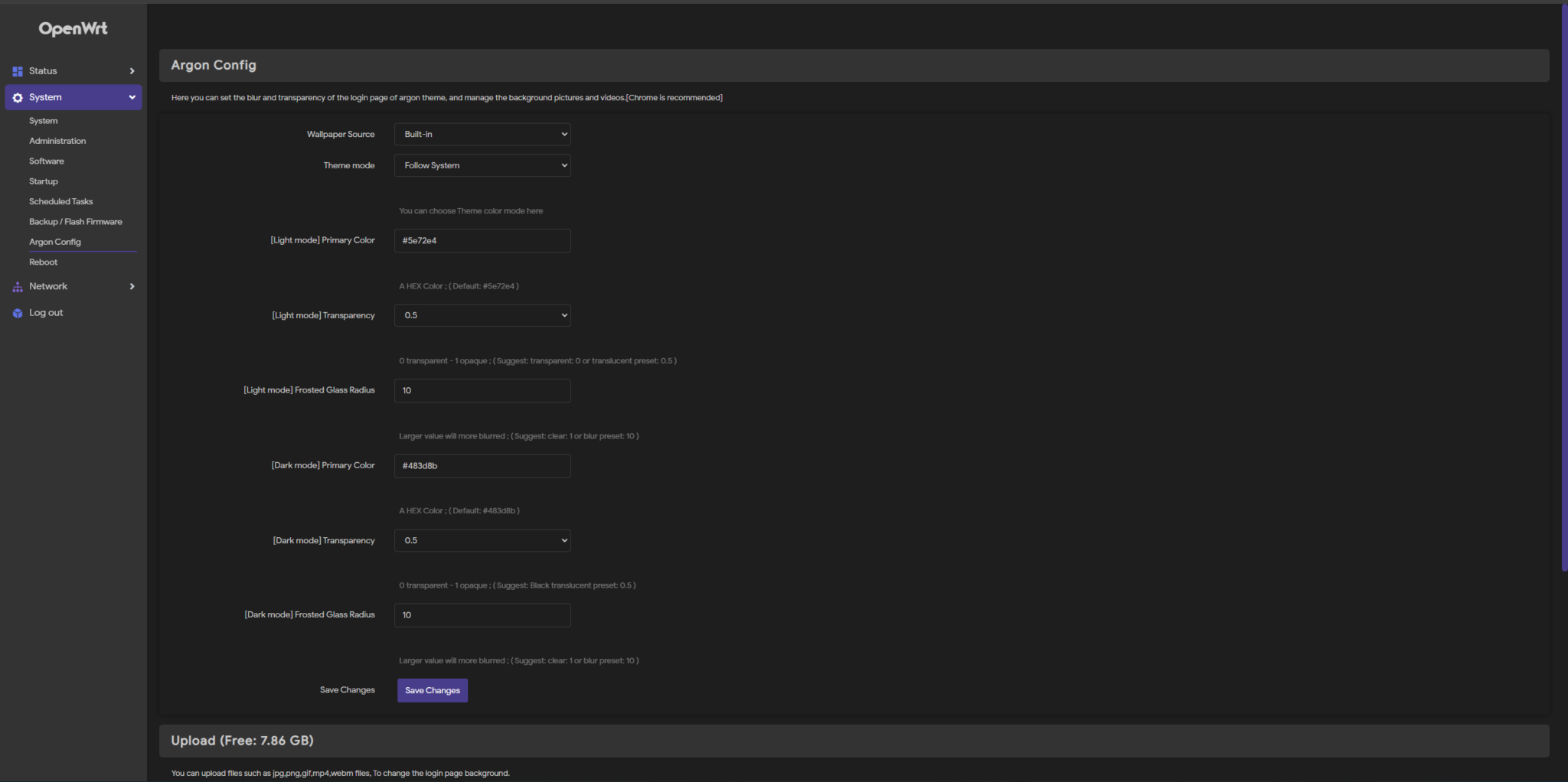This screenshot has height=782, width=1568.
Task: Click Dark mode Frosted Glass Radius field
Action: tap(482, 615)
